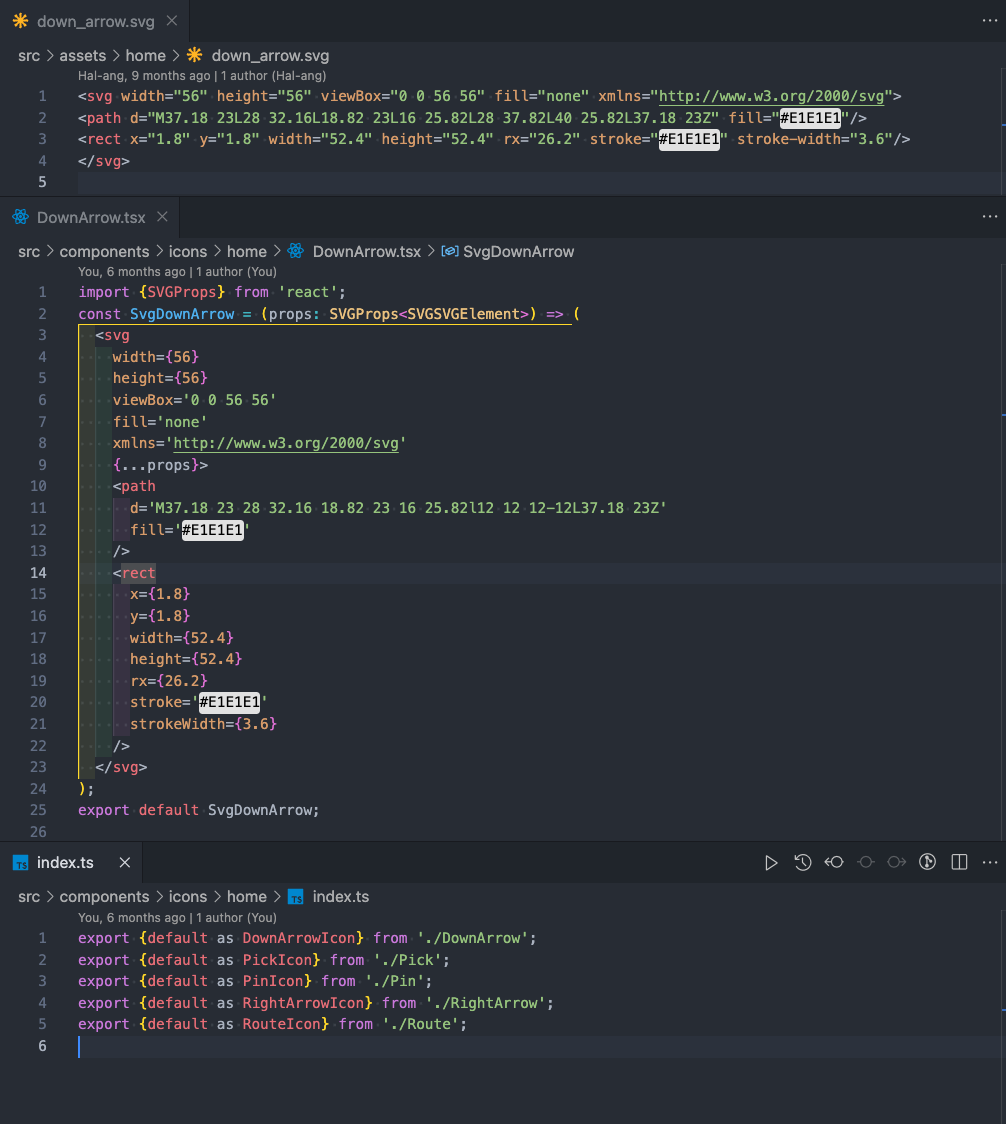Click the PinIcon export name

272,981
